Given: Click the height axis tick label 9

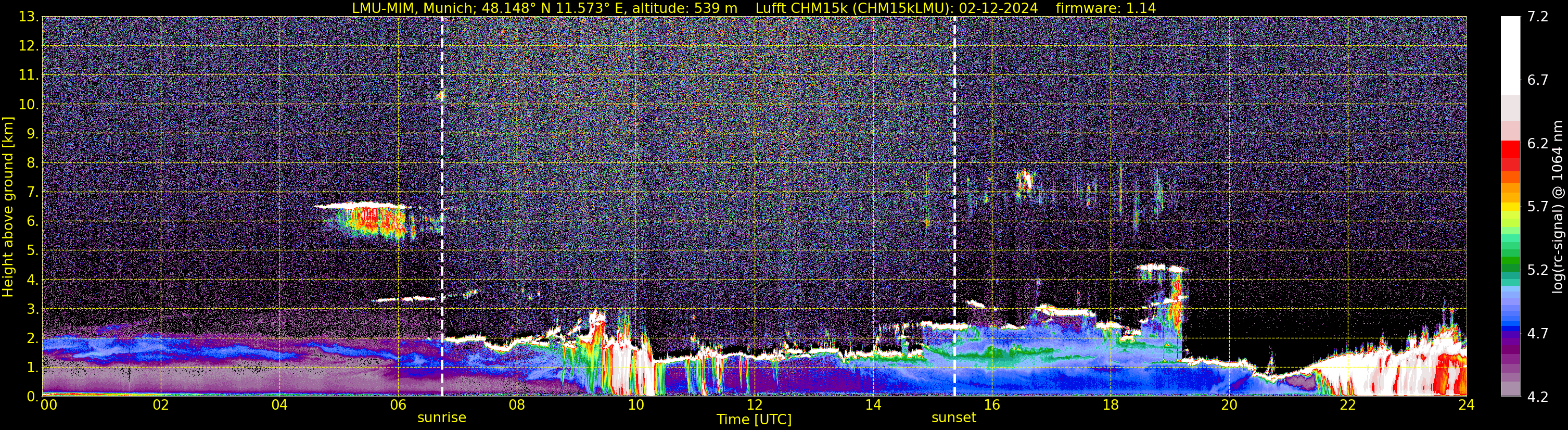Looking at the screenshot, I should click(33, 134).
